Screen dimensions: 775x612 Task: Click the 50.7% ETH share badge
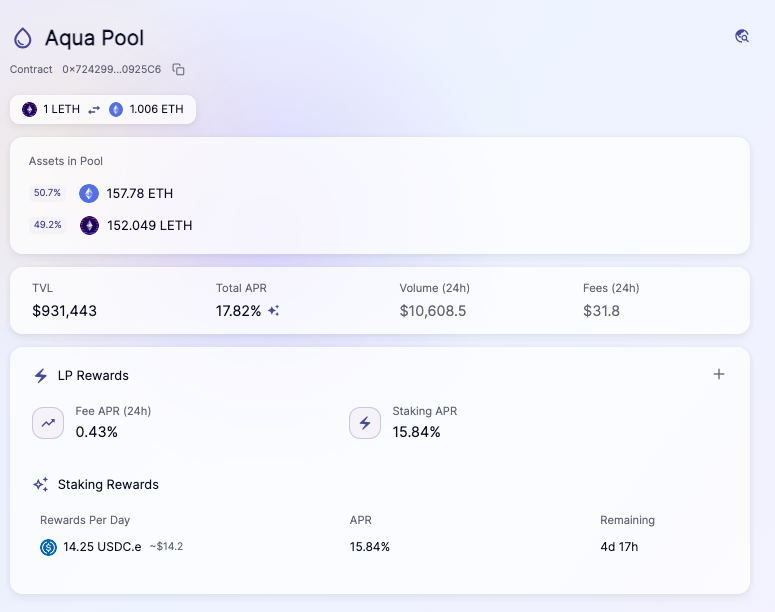[x=47, y=193]
